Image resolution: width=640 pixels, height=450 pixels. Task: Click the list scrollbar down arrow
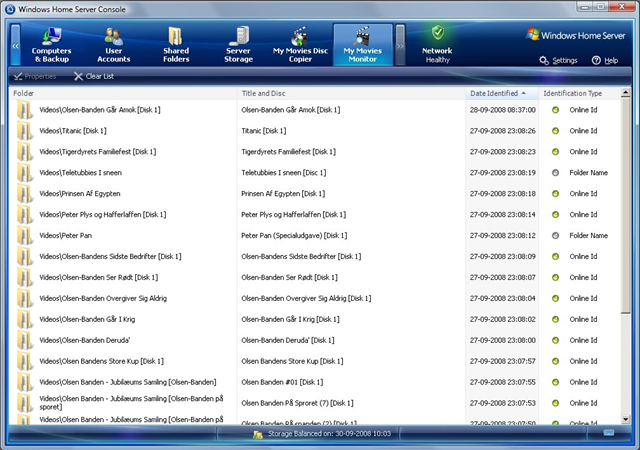pyautogui.click(x=625, y=419)
